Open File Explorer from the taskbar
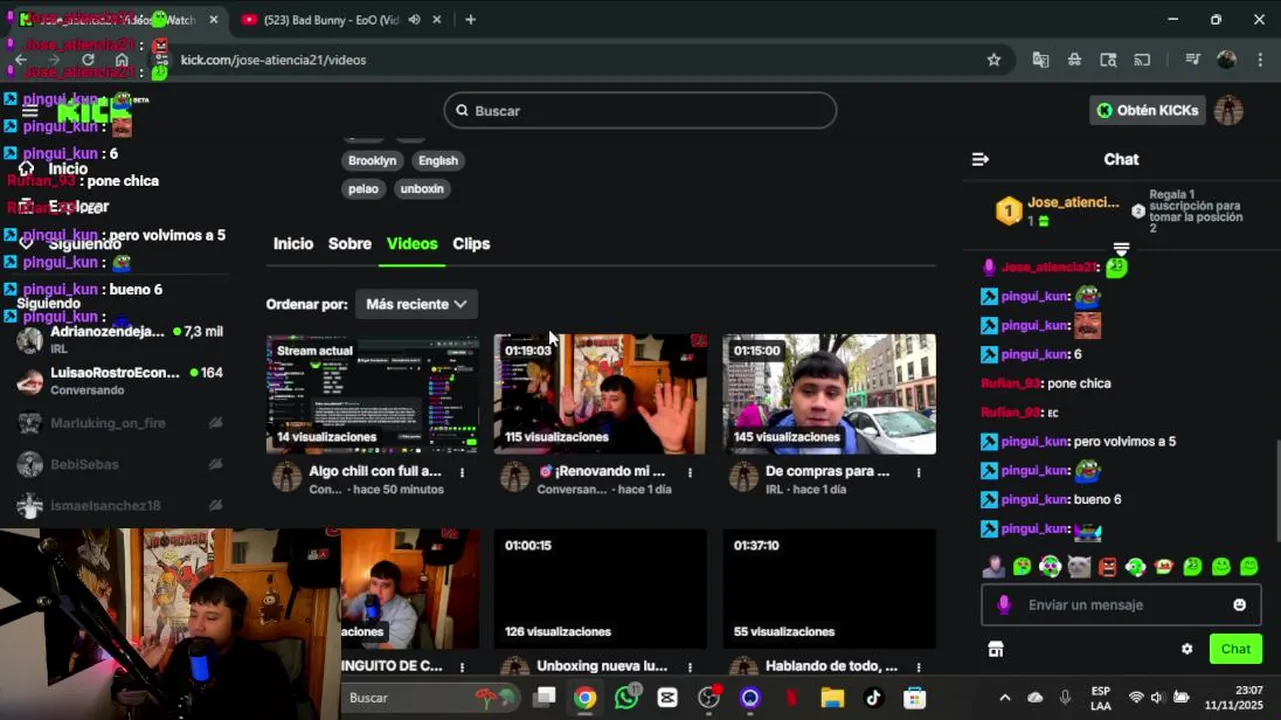Viewport: 1281px width, 720px height. pyautogui.click(x=832, y=698)
